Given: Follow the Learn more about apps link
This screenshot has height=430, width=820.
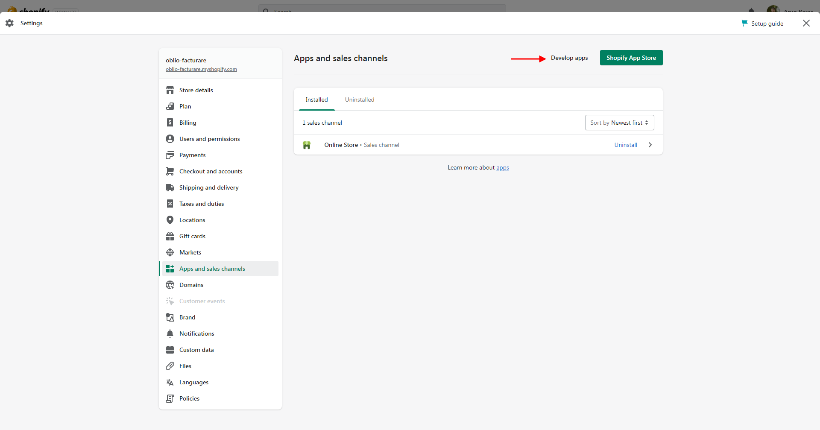Looking at the screenshot, I should pos(503,167).
